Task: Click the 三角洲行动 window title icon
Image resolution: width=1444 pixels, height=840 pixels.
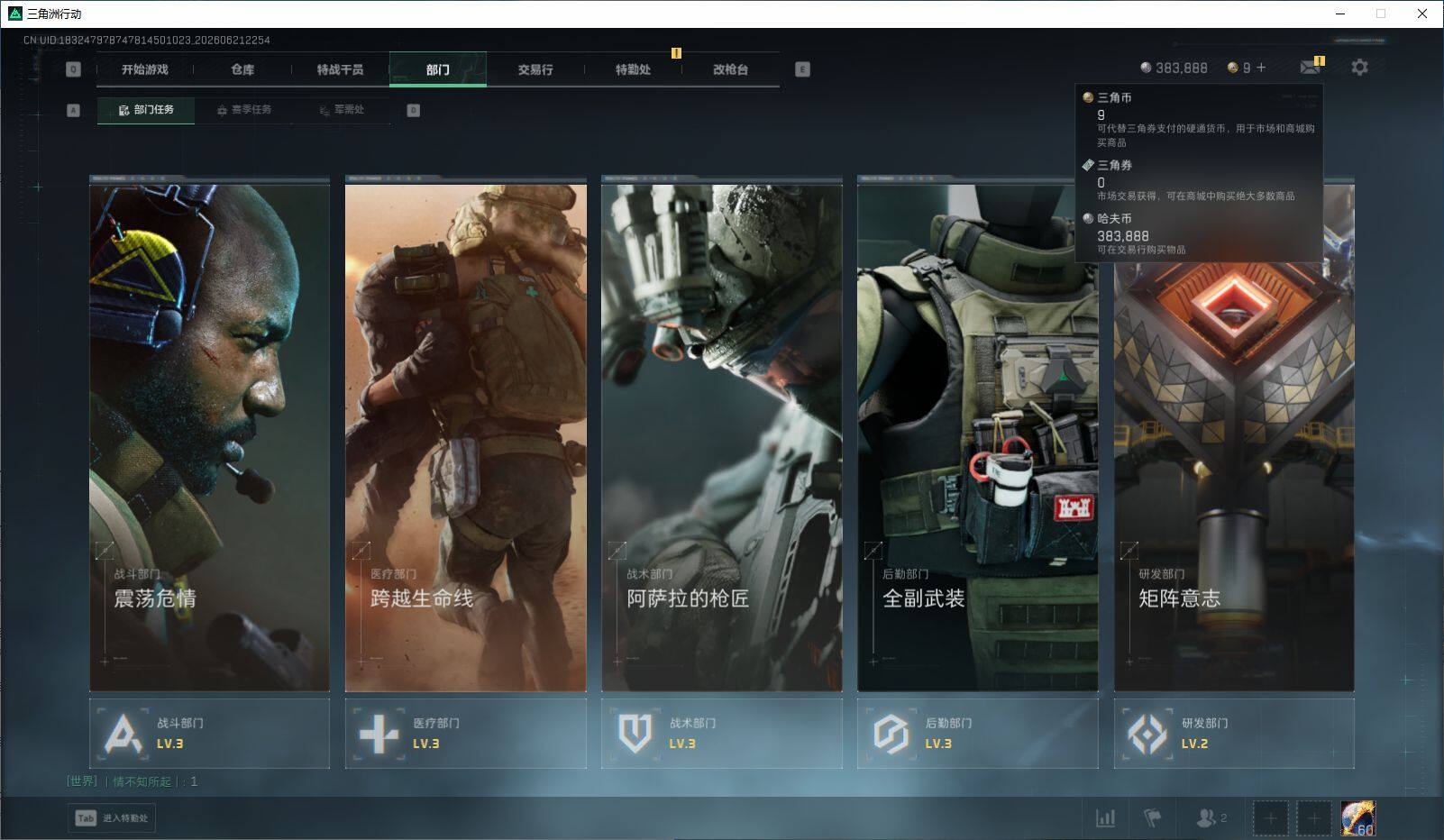Action: tap(15, 14)
